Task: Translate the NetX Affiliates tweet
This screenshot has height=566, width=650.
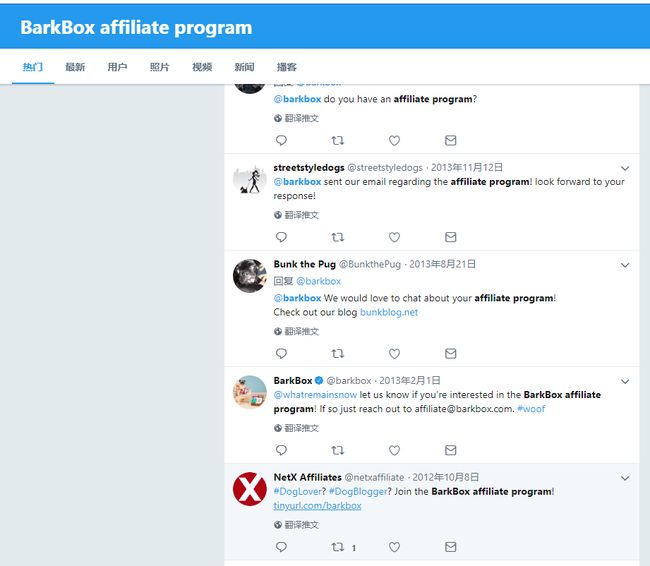Action: [296, 525]
